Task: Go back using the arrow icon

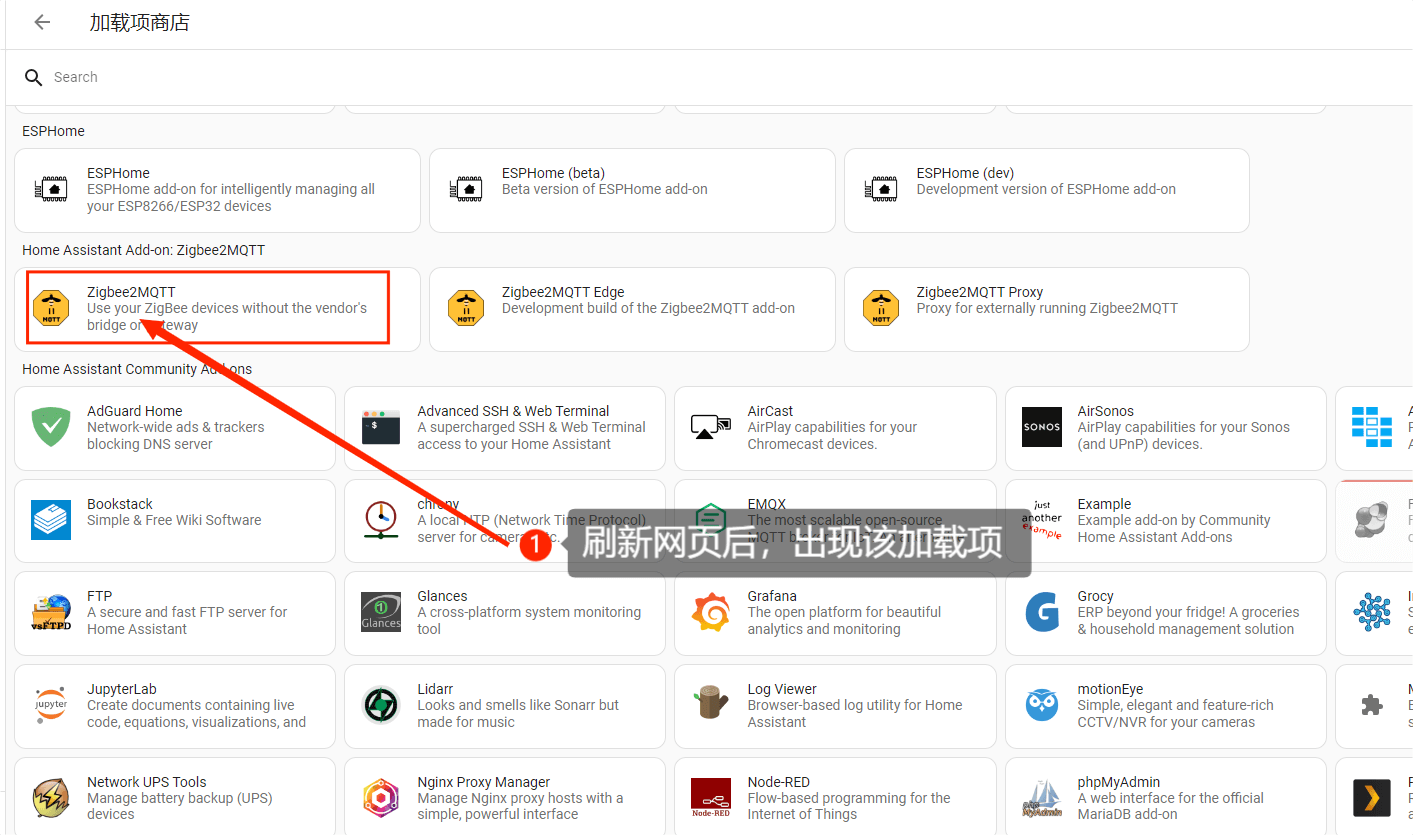Action: click(x=42, y=22)
